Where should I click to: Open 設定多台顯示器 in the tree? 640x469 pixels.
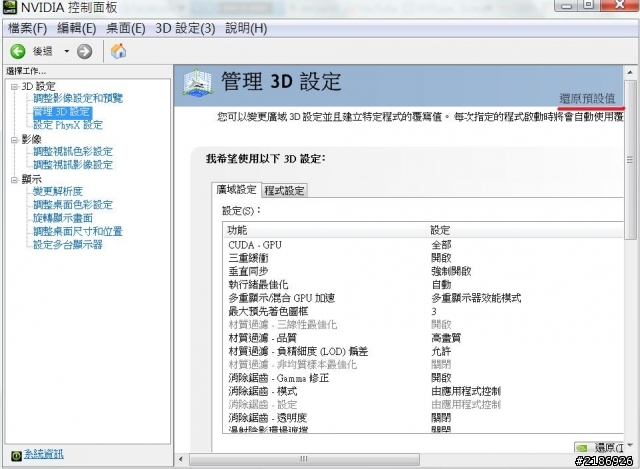tap(68, 245)
